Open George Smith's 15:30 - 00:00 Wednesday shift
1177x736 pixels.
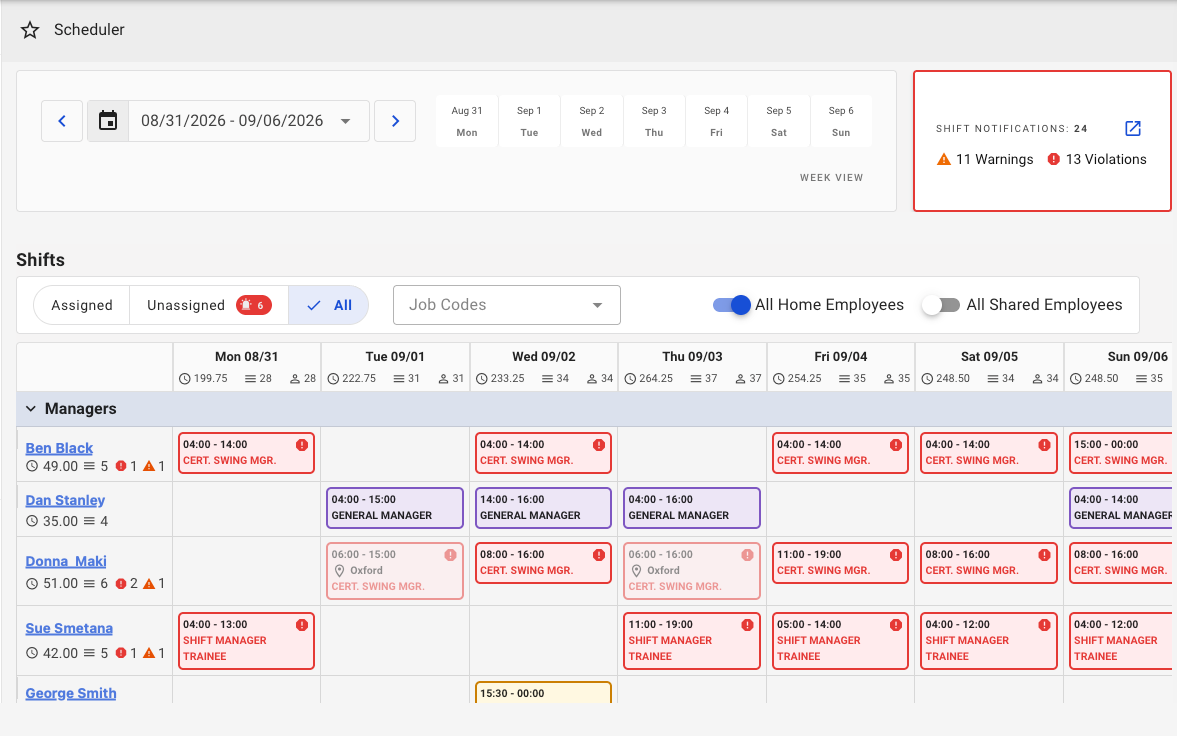[x=543, y=692]
